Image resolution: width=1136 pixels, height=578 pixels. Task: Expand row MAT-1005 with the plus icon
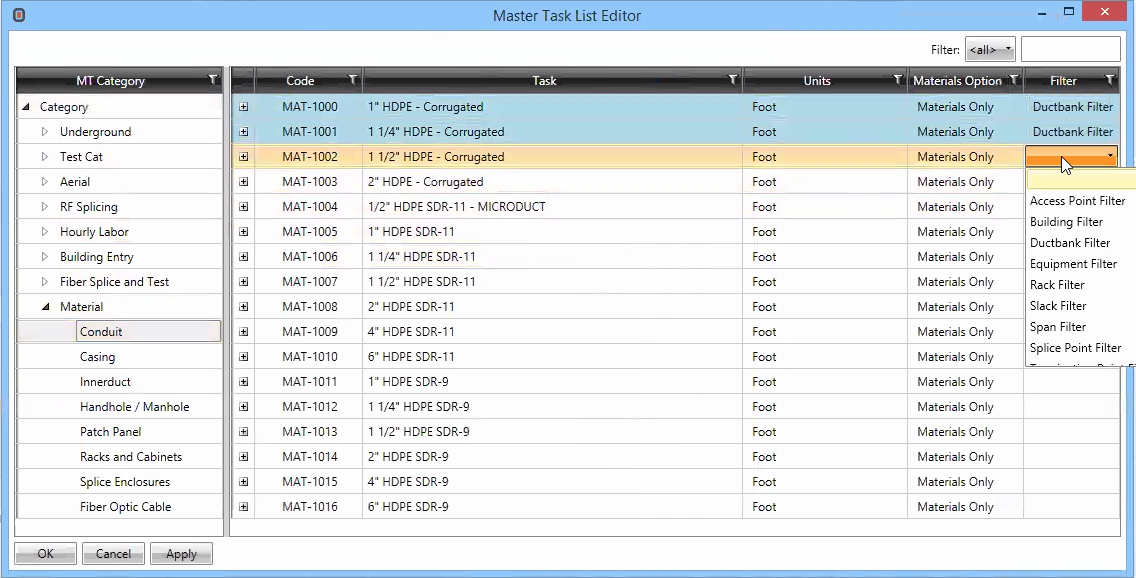coord(243,232)
